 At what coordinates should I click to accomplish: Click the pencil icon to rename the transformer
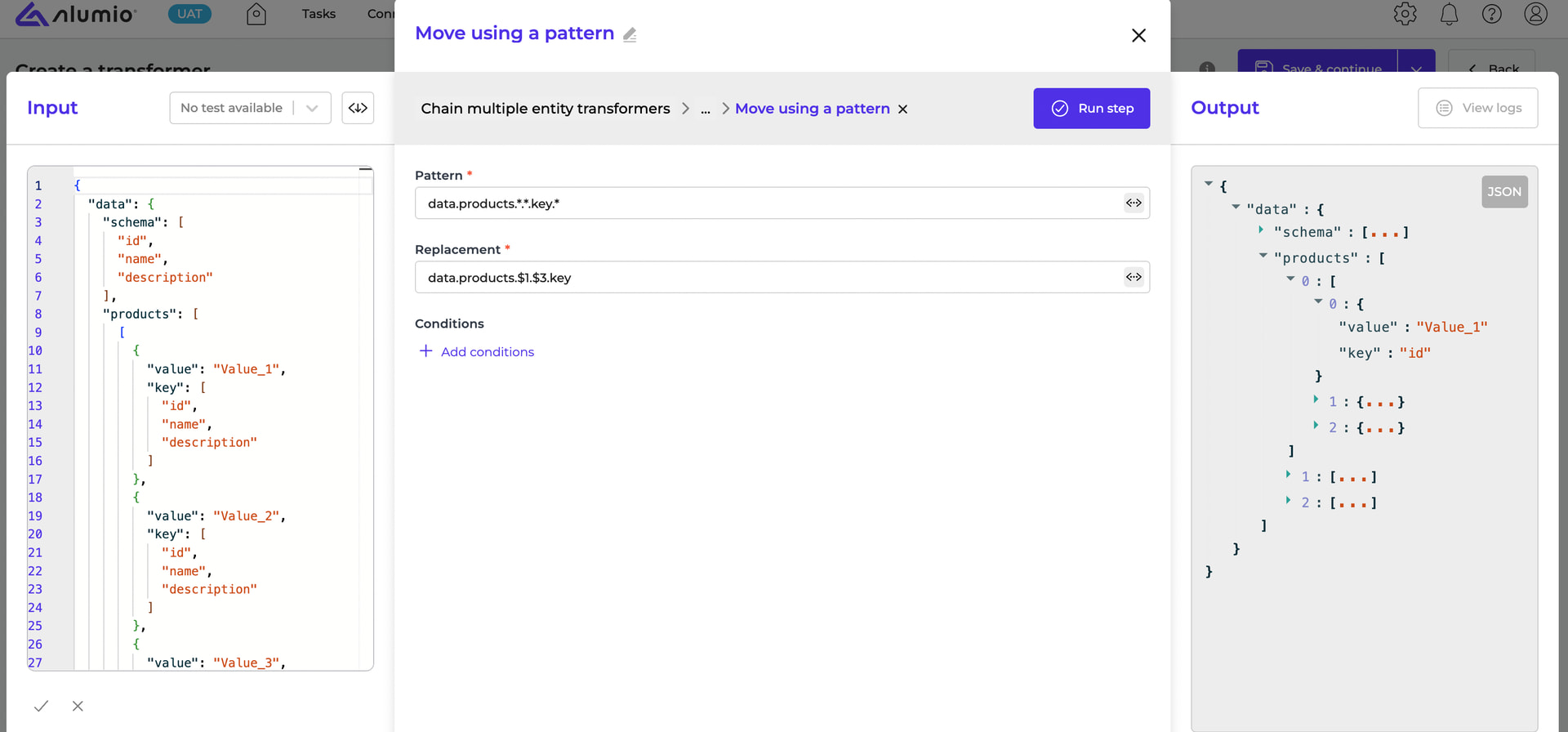click(630, 34)
